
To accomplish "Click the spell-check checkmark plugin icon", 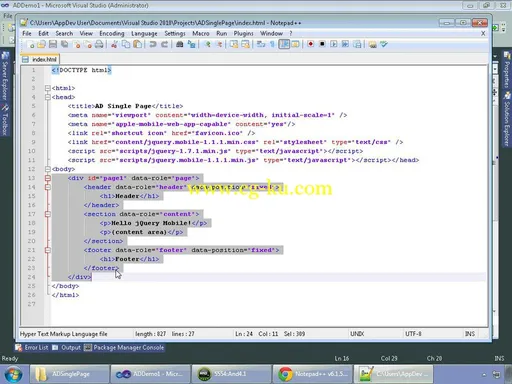I will coord(384,44).
